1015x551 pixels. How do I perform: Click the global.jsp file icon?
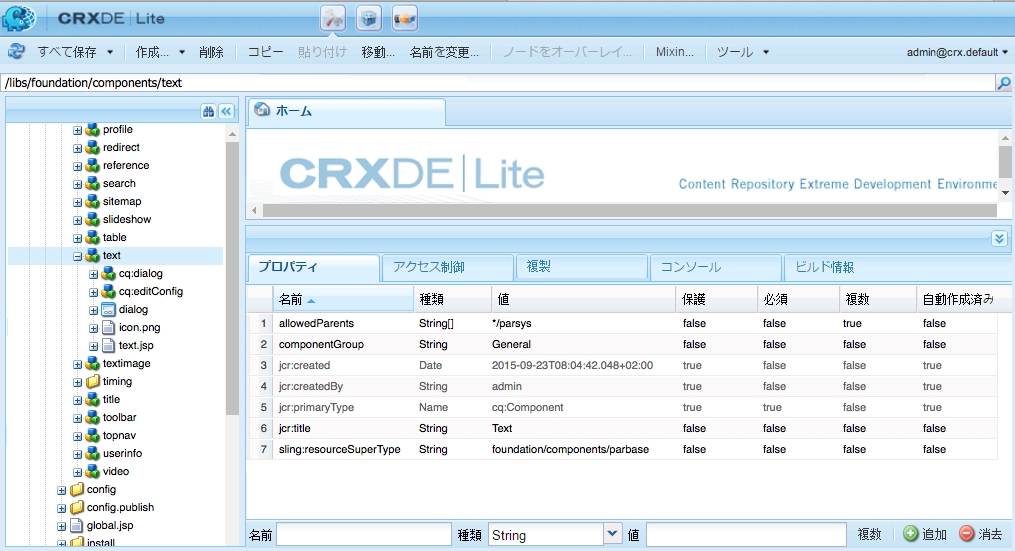(77, 525)
